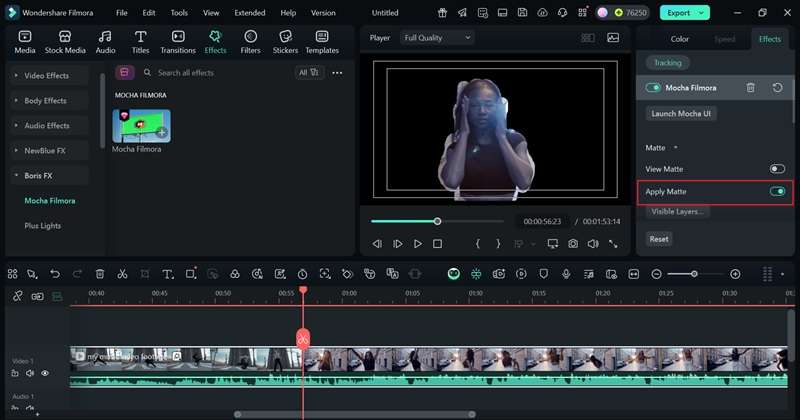Image resolution: width=800 pixels, height=420 pixels.
Task: Open the Titles panel
Action: (x=140, y=42)
